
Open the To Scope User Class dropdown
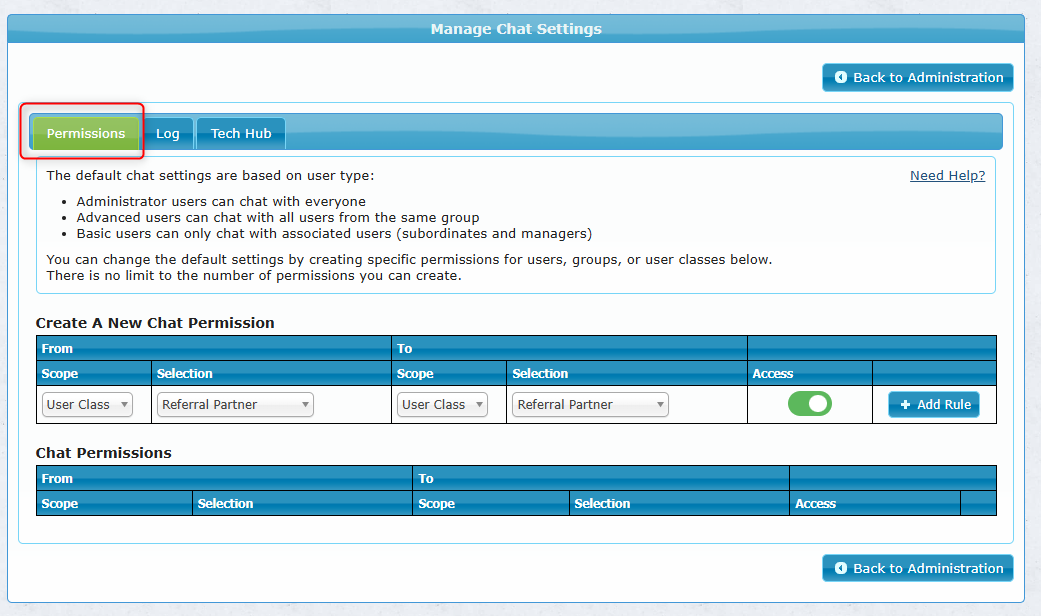click(x=442, y=405)
